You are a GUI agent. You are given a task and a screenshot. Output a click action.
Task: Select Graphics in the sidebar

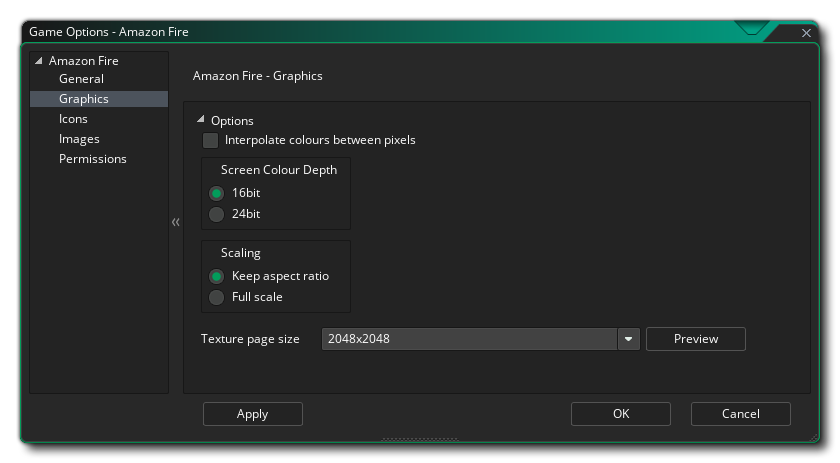coord(84,99)
